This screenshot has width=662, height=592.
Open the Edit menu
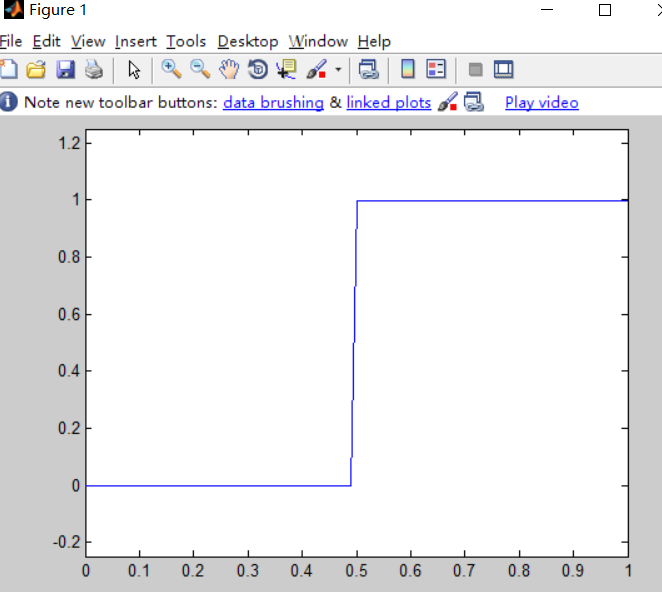point(46,41)
